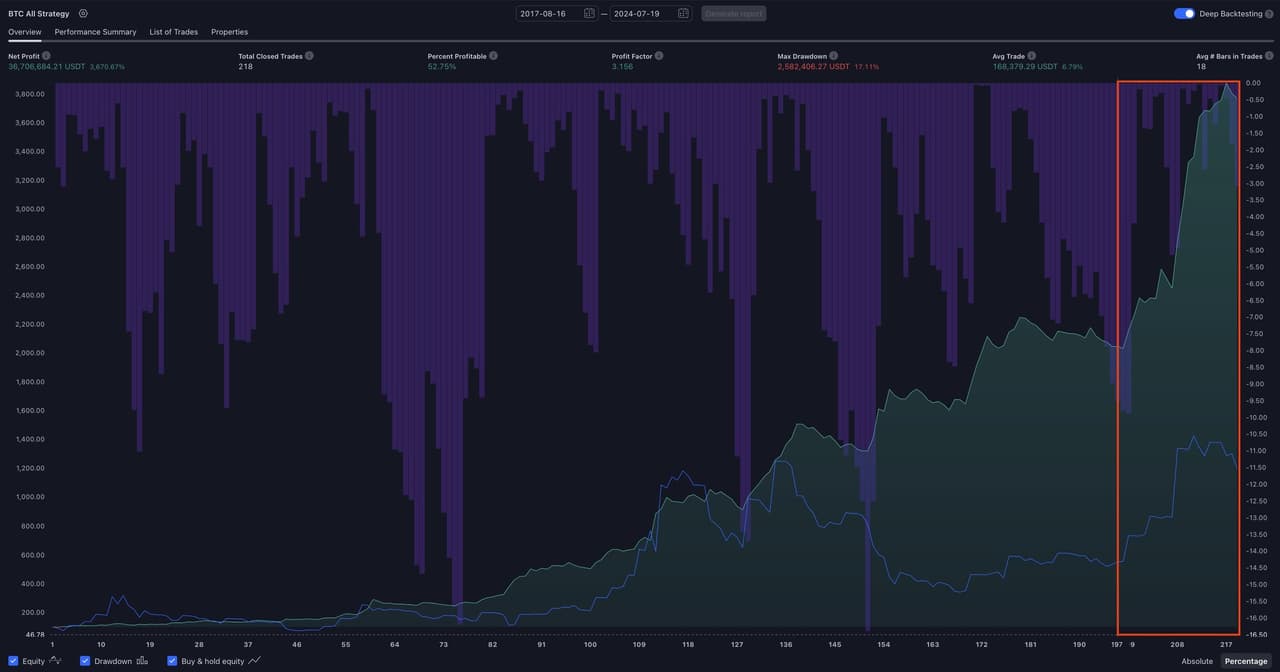Switch chart scale to Absolute

point(1197,661)
